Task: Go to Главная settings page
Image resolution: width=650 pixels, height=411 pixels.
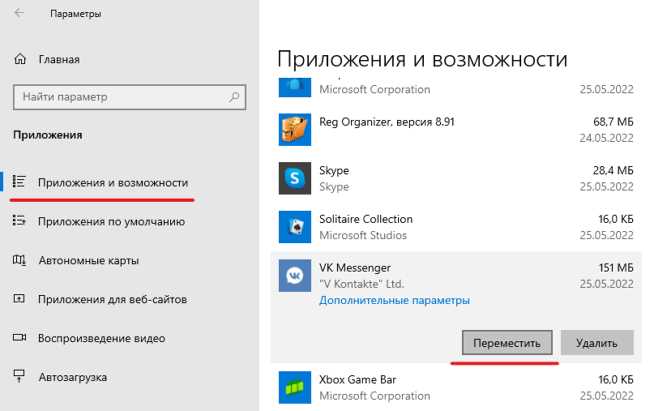Action: tap(59, 59)
